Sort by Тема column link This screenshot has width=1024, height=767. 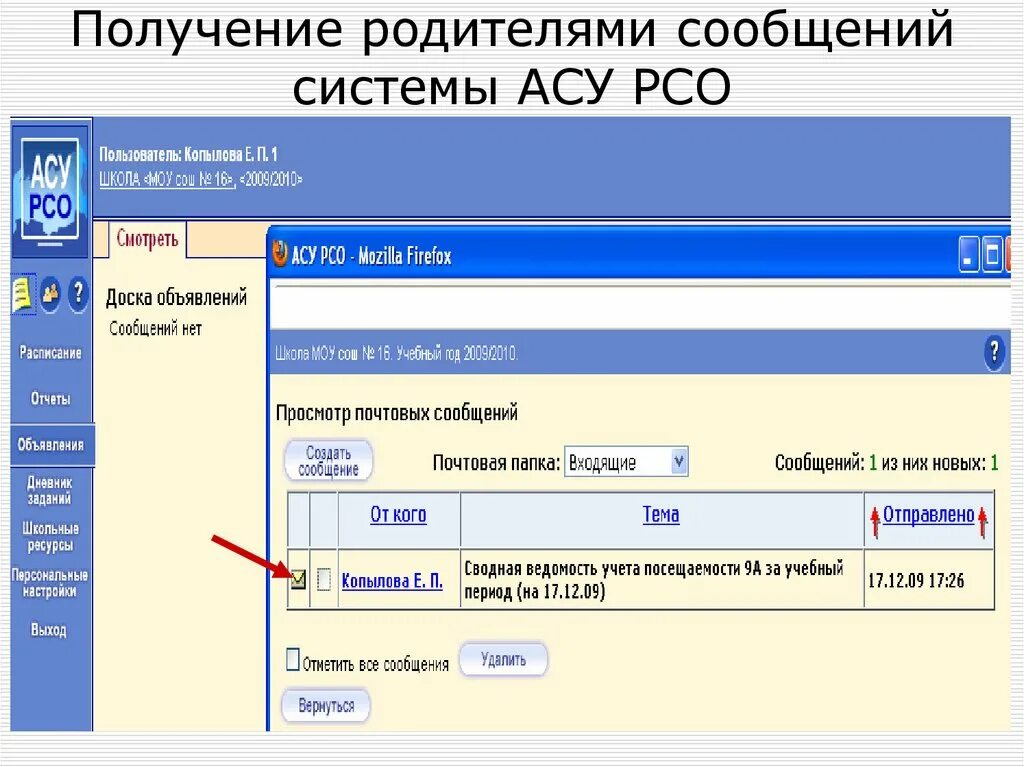[x=661, y=515]
